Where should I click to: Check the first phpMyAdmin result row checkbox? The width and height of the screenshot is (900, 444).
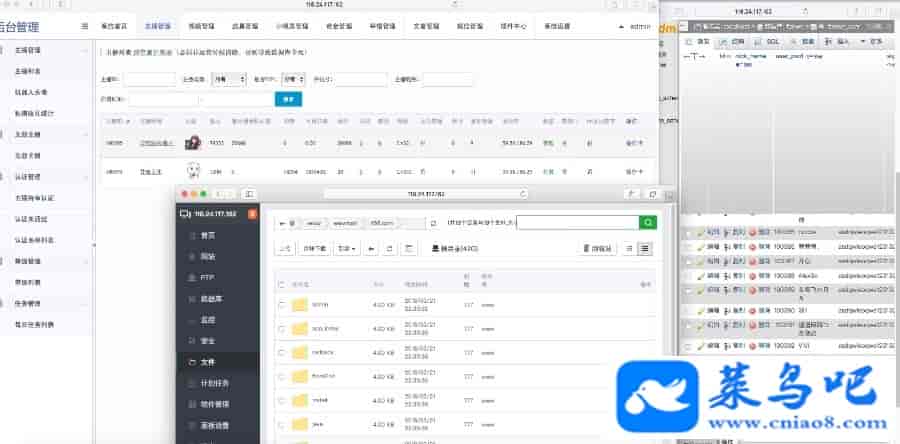point(687,231)
